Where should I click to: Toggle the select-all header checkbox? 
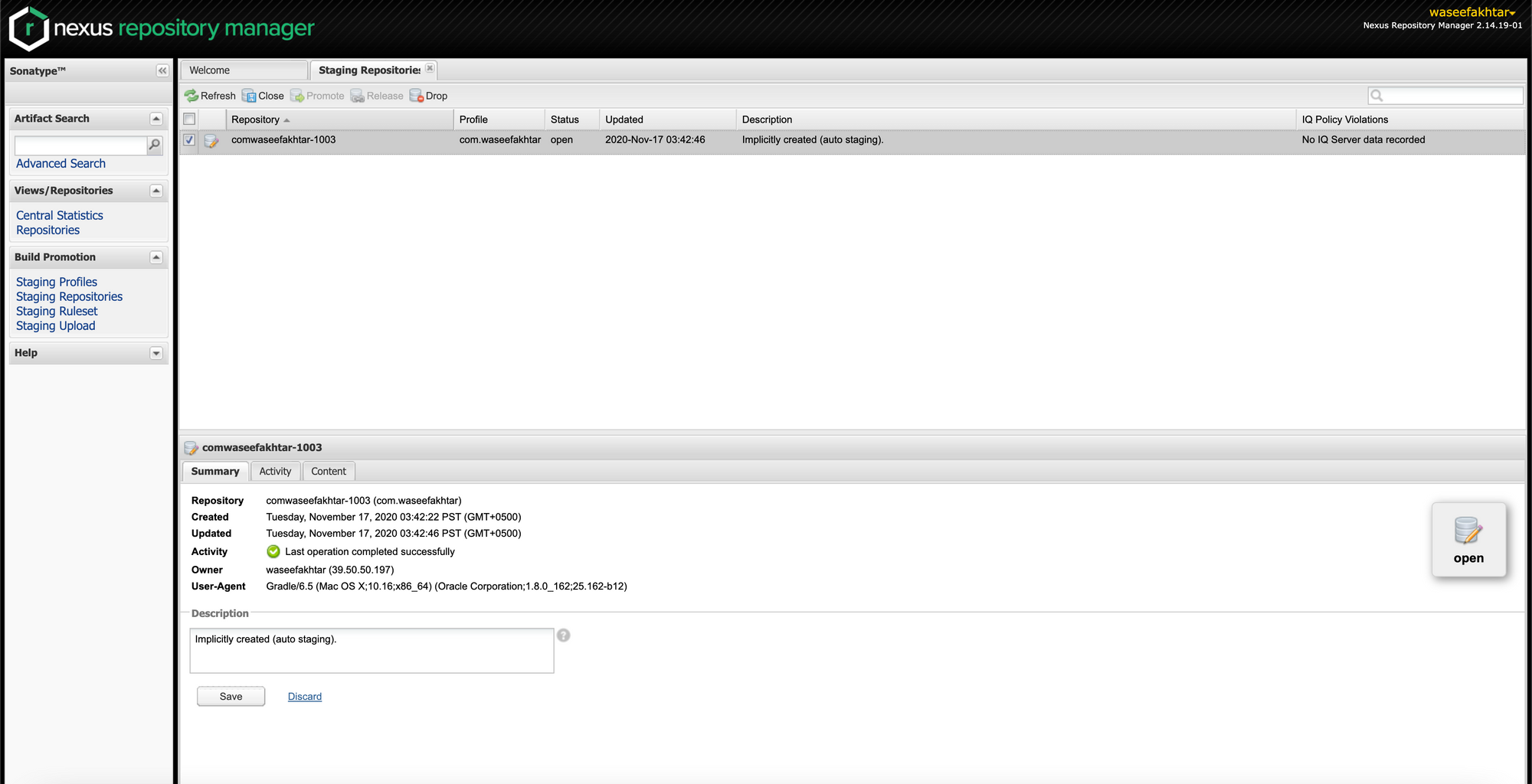[189, 119]
